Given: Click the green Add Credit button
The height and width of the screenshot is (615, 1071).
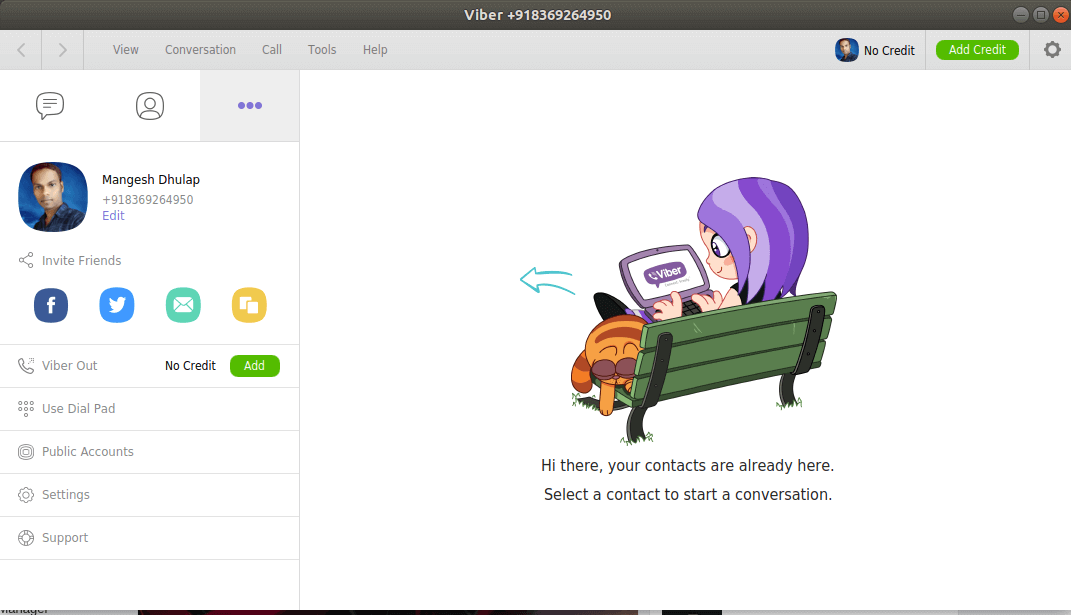Looking at the screenshot, I should pyautogui.click(x=977, y=50).
